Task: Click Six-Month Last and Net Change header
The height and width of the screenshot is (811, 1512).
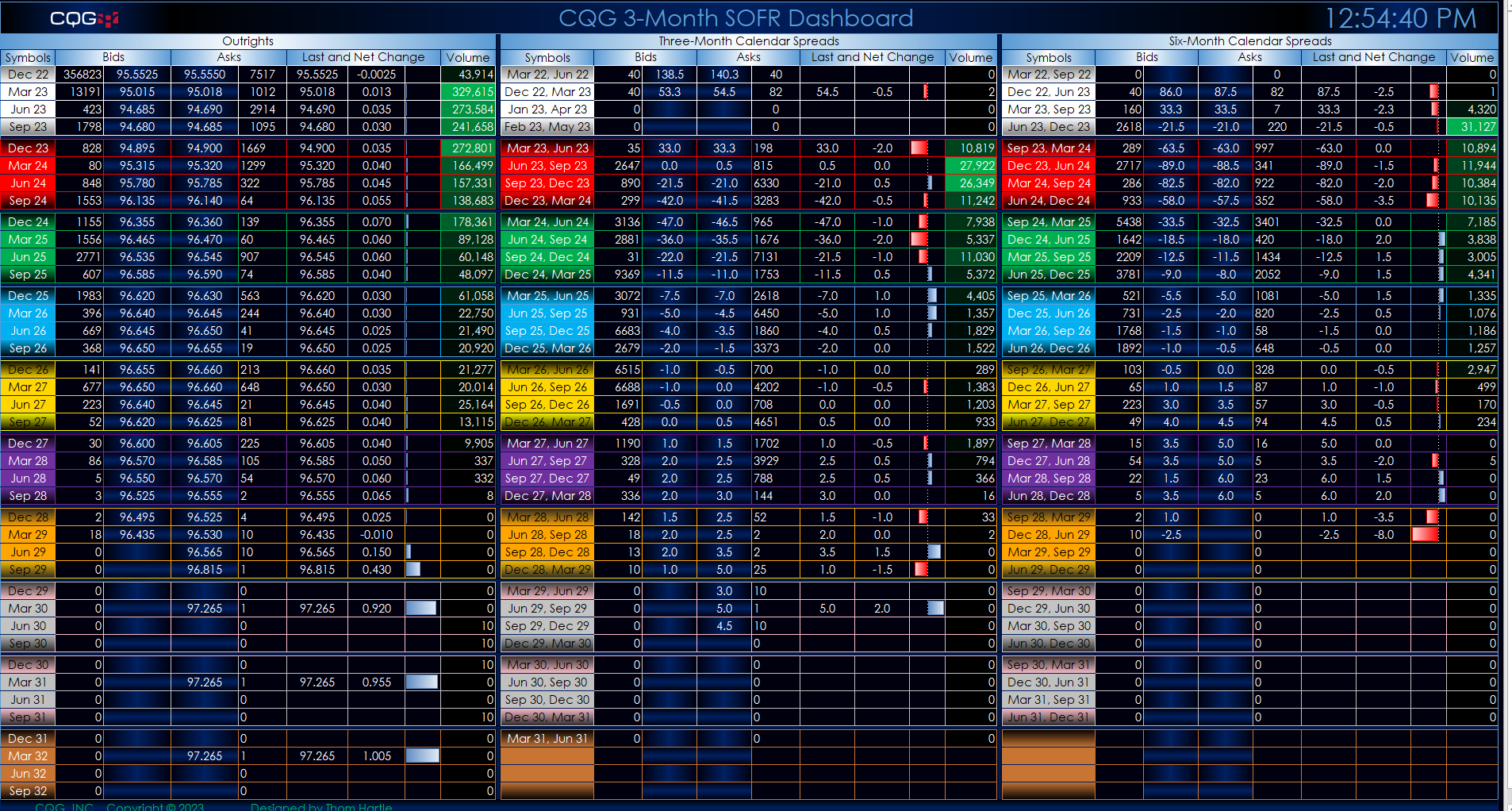Action: click(1373, 57)
